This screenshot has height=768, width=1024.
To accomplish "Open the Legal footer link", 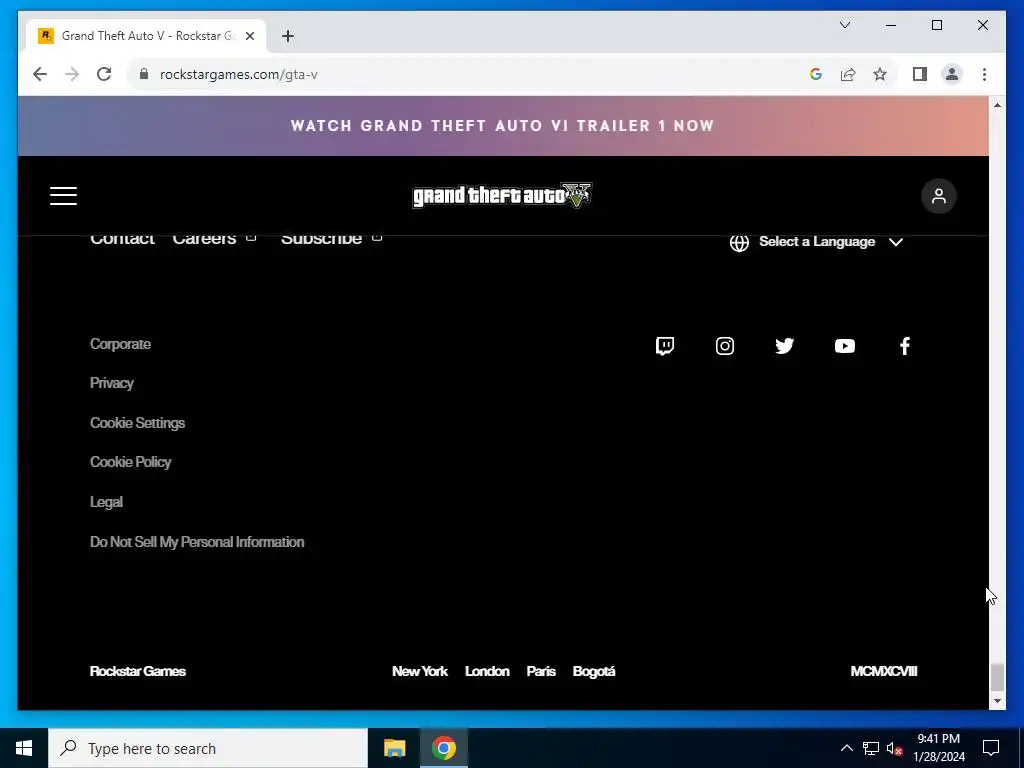I will tap(106, 502).
